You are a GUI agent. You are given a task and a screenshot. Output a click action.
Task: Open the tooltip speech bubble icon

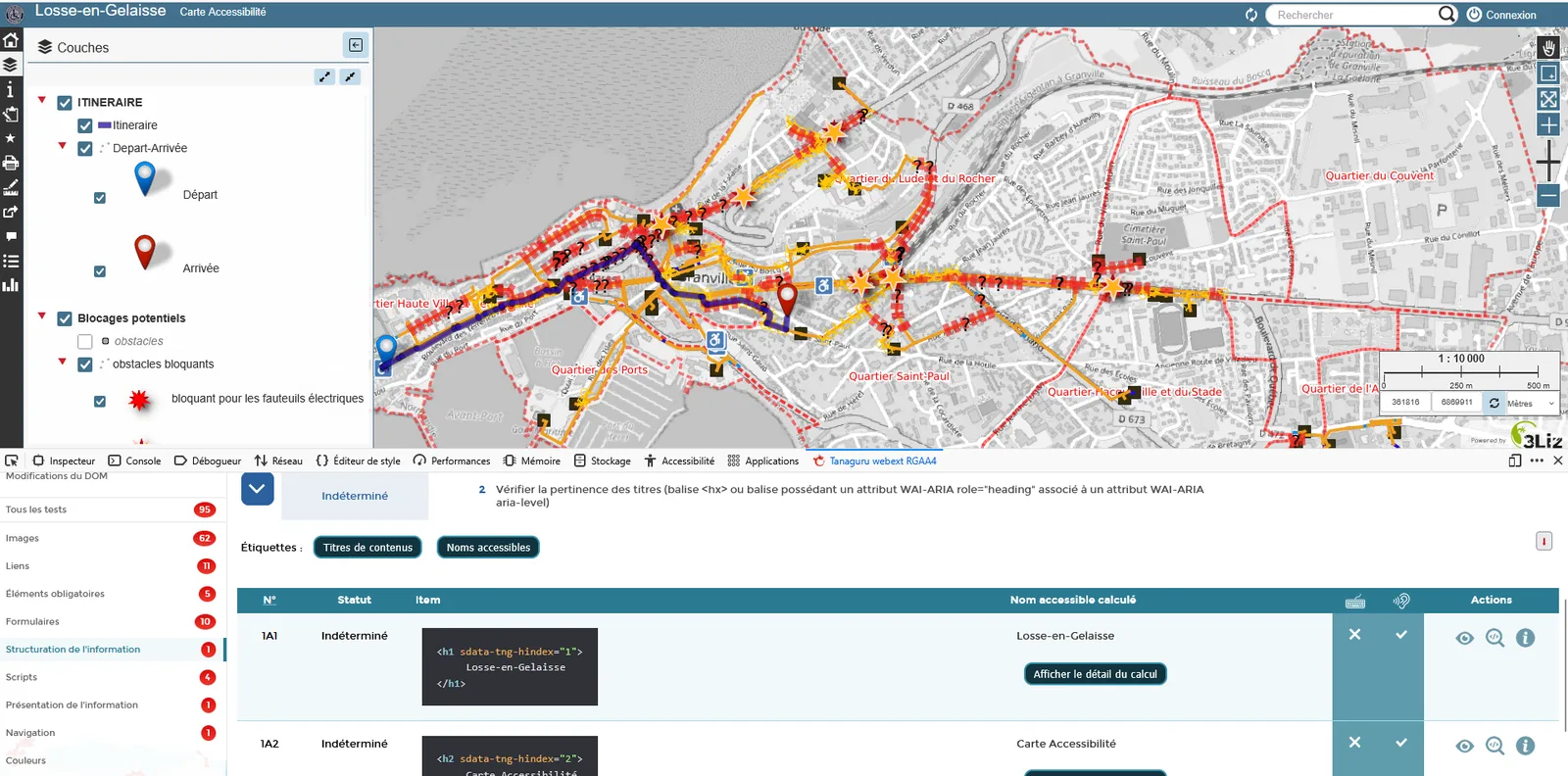[x=11, y=236]
